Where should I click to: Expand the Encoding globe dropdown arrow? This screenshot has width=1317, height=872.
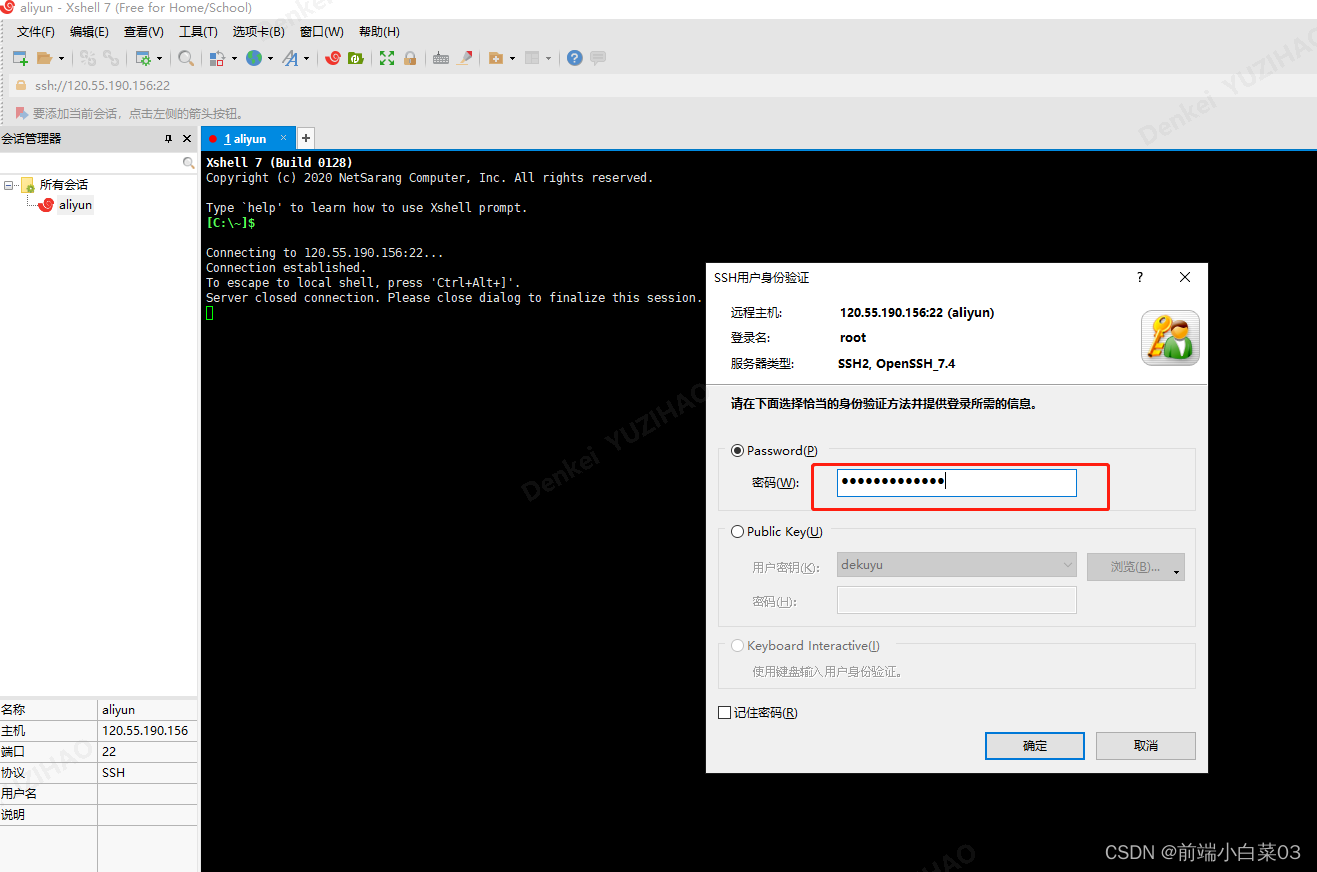pos(270,58)
